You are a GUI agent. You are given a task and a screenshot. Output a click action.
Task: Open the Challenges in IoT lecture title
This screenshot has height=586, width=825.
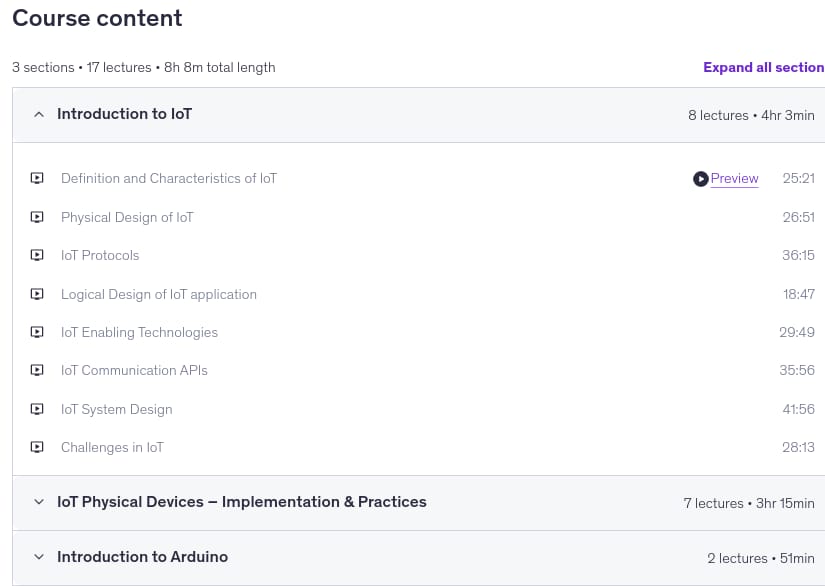tap(113, 447)
